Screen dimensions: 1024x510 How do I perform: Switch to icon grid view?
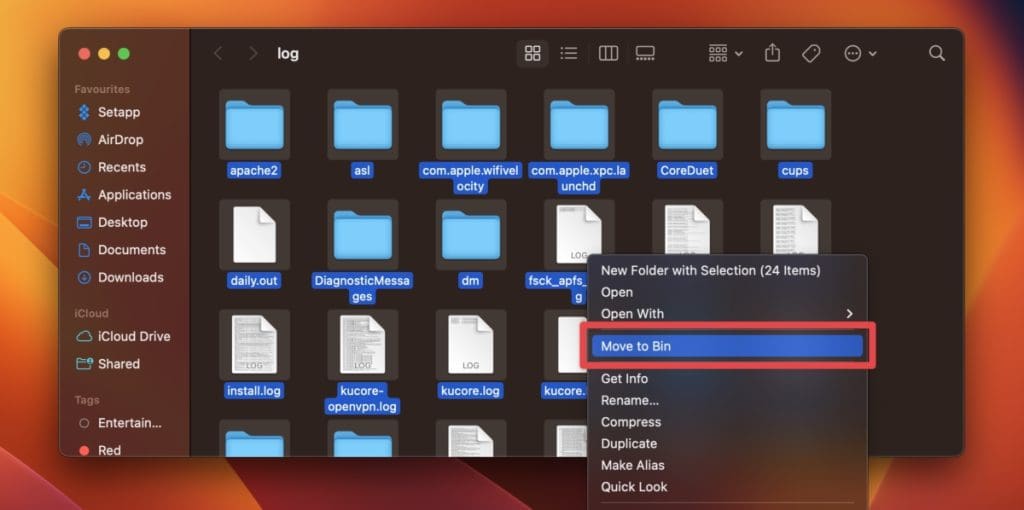(533, 53)
